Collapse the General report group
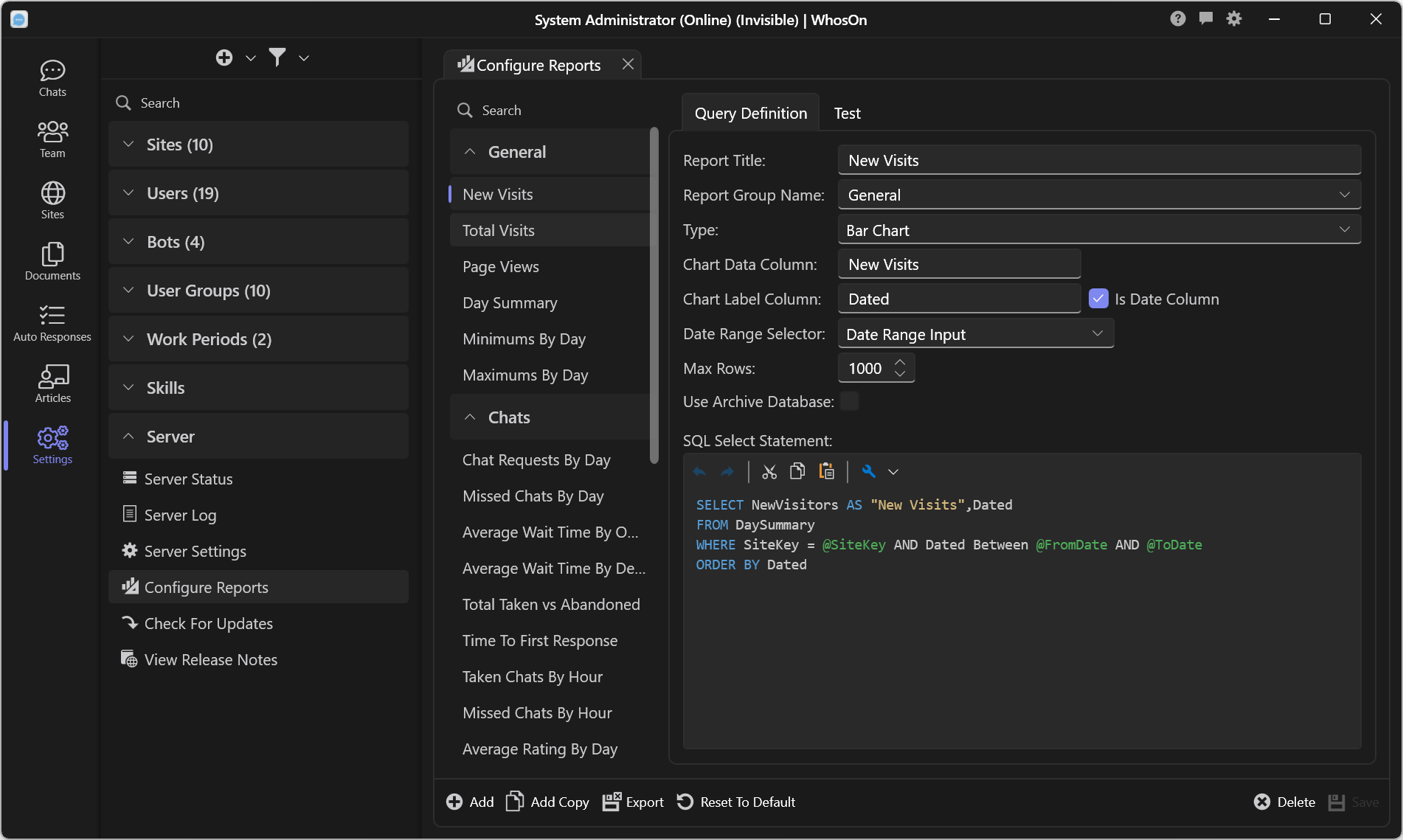1403x840 pixels. pyautogui.click(x=550, y=152)
